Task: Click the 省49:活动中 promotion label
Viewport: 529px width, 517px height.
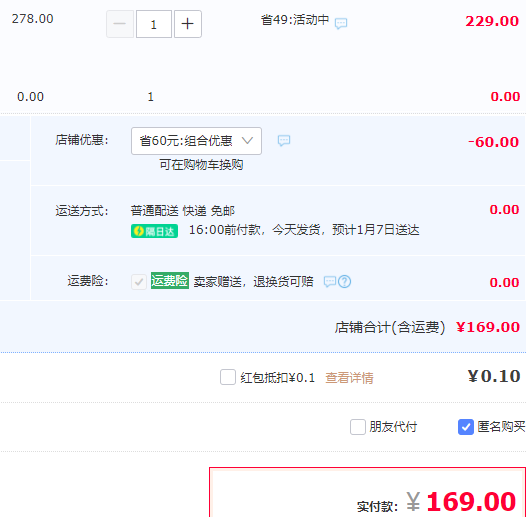Action: tap(295, 20)
